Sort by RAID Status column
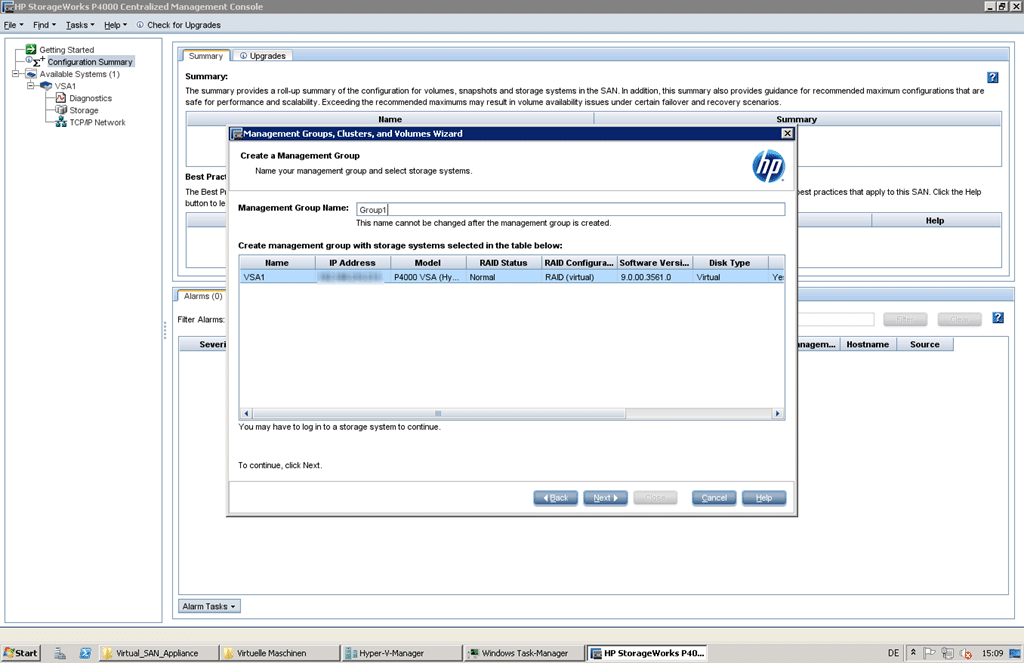The image size is (1024, 663). click(504, 263)
